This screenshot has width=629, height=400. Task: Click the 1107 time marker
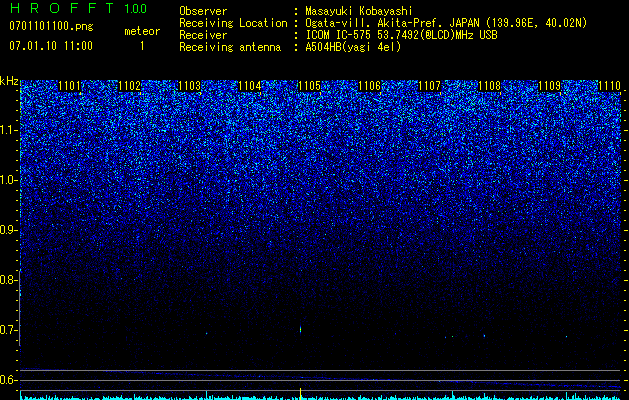click(429, 86)
